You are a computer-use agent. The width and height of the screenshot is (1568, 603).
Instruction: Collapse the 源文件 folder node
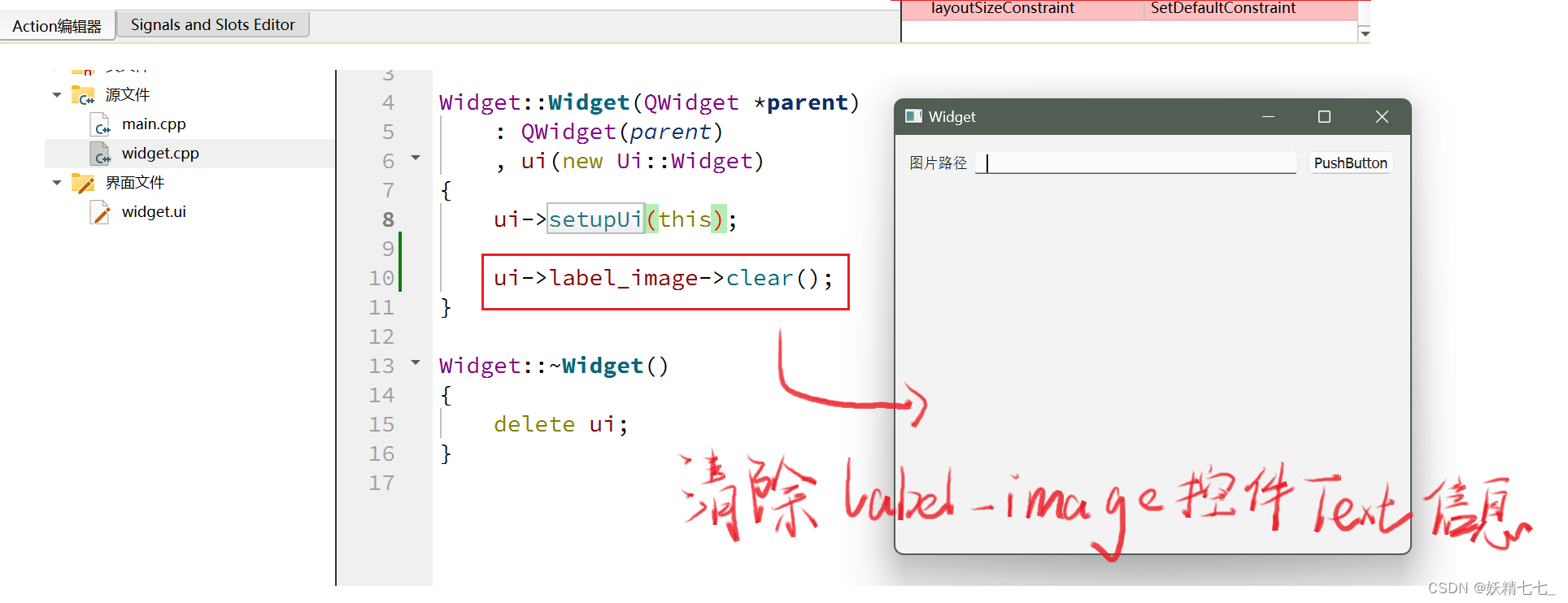(56, 95)
